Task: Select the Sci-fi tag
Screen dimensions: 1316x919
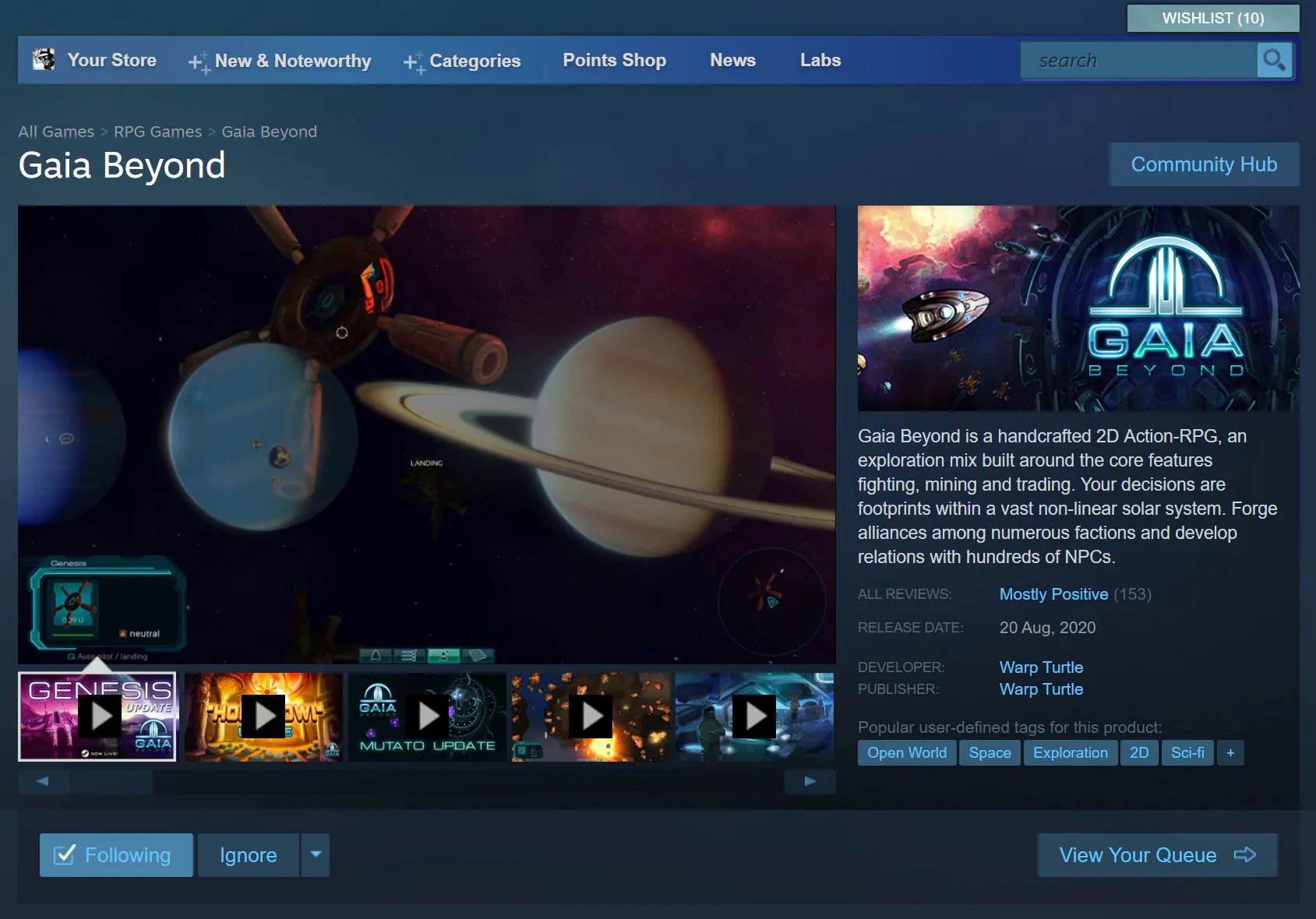Action: [x=1187, y=753]
